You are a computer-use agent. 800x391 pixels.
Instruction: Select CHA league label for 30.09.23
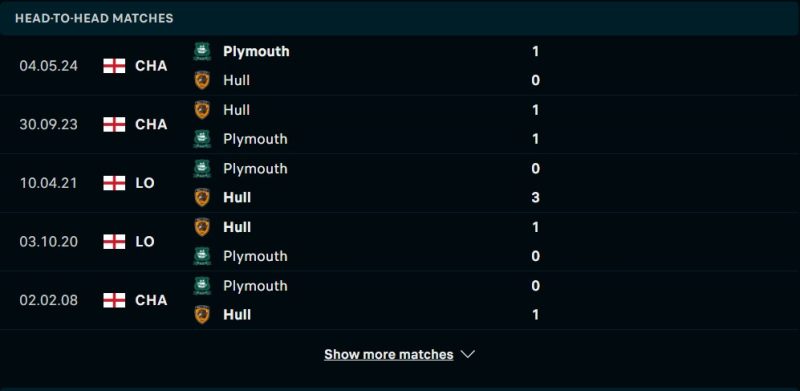(151, 125)
